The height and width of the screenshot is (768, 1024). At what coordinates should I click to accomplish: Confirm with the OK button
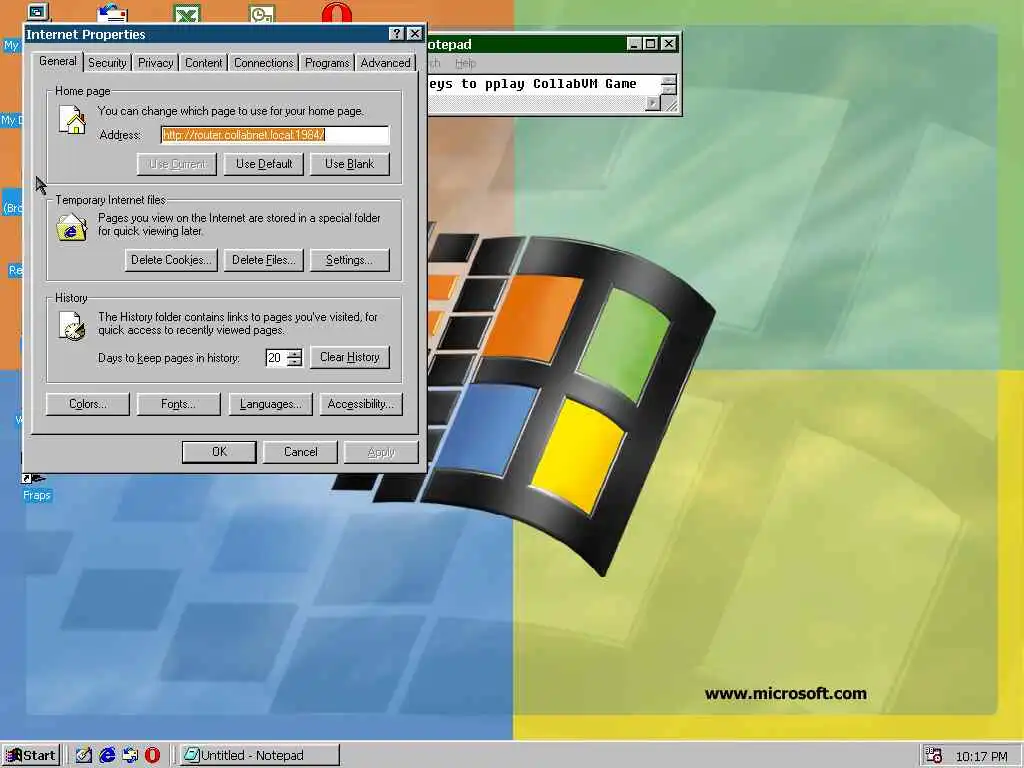219,452
